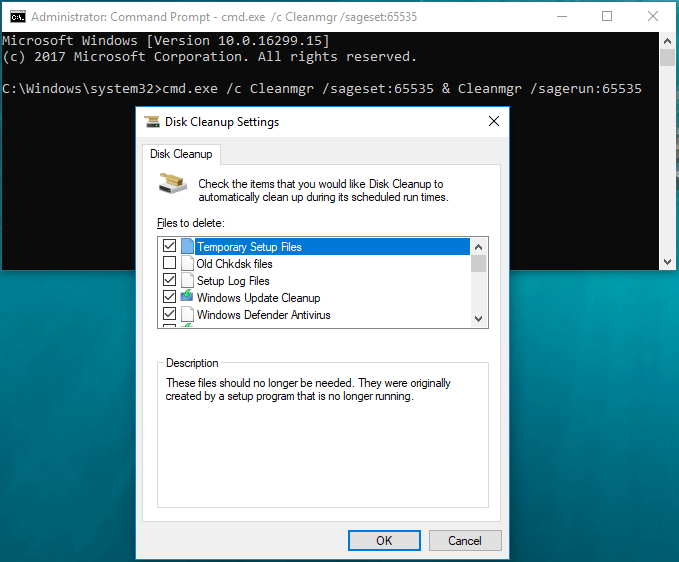This screenshot has width=679, height=562.
Task: Click the Old Chkdsk files page icon
Action: [187, 263]
